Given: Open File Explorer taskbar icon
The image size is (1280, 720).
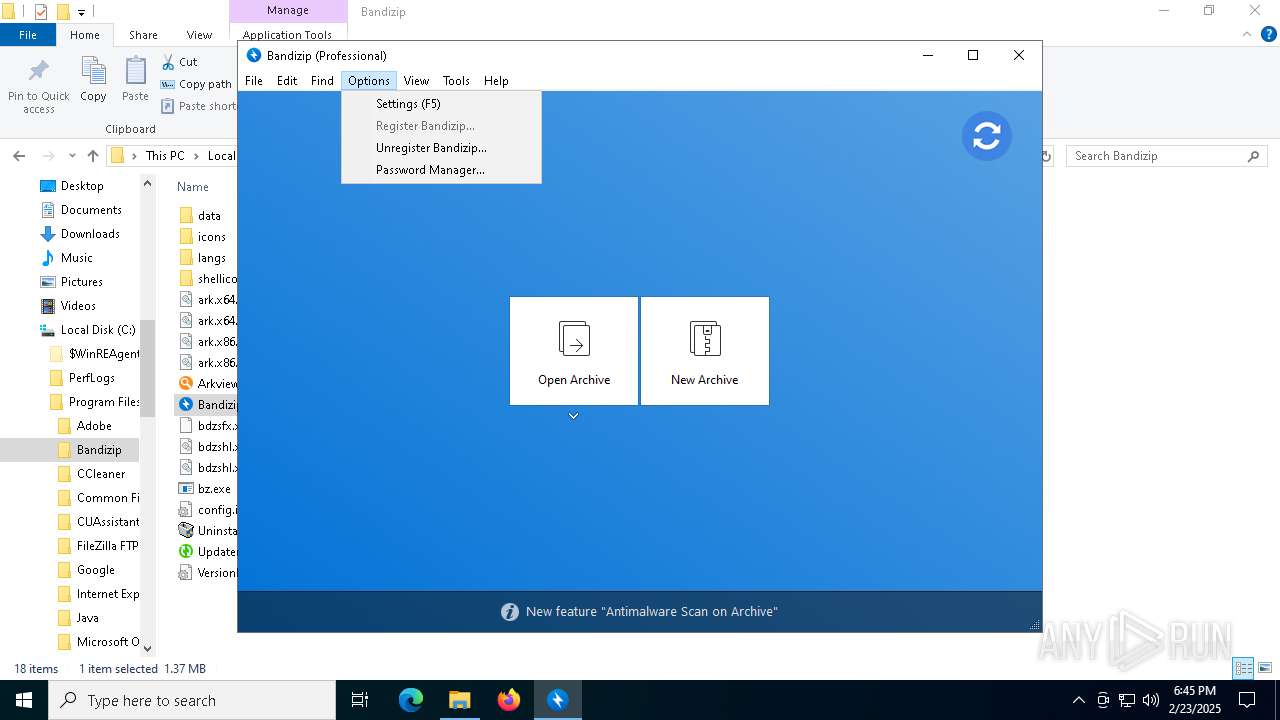Looking at the screenshot, I should click(x=460, y=700).
